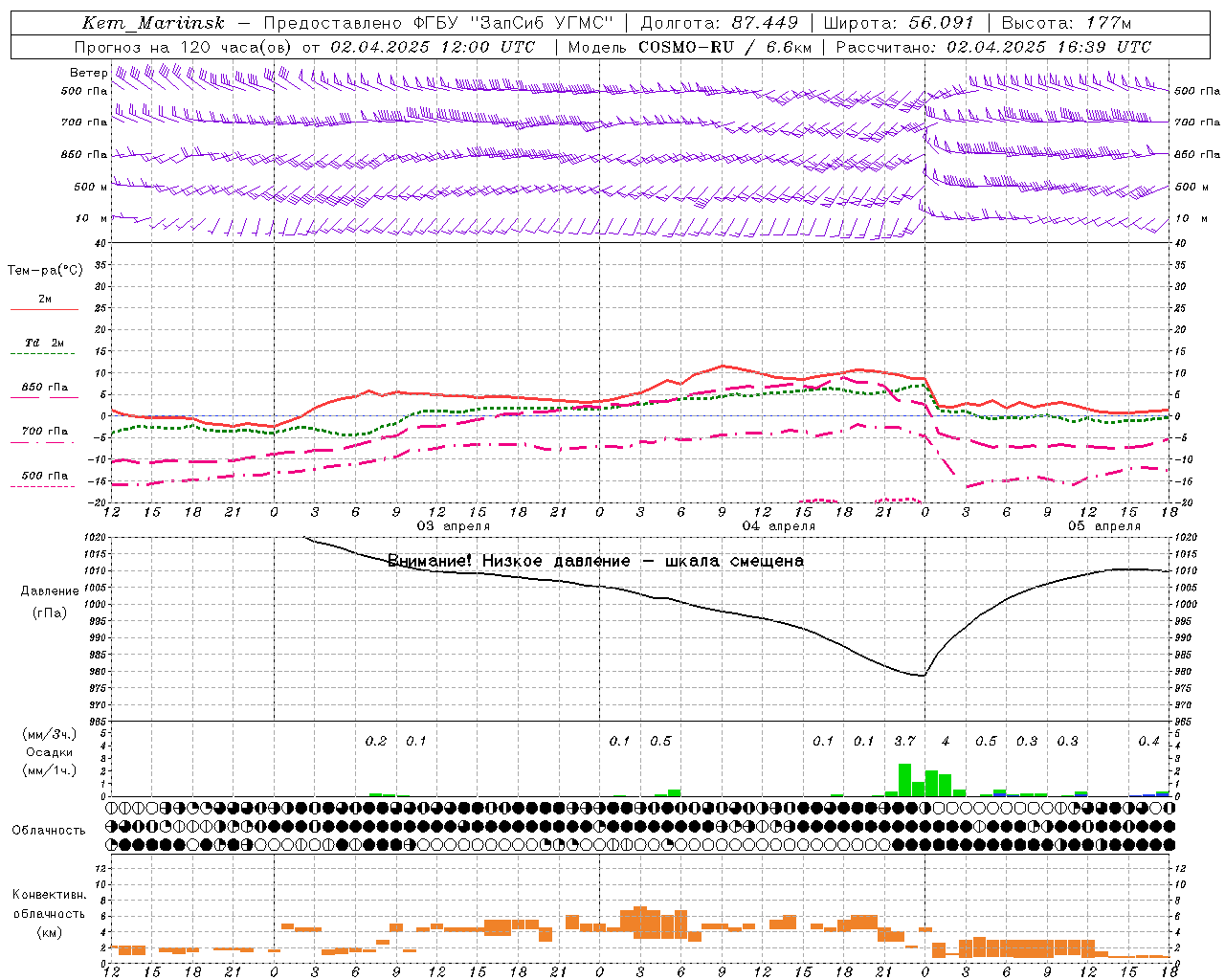
Task: Click the pressure curve minimum near 980
Action: (923, 676)
